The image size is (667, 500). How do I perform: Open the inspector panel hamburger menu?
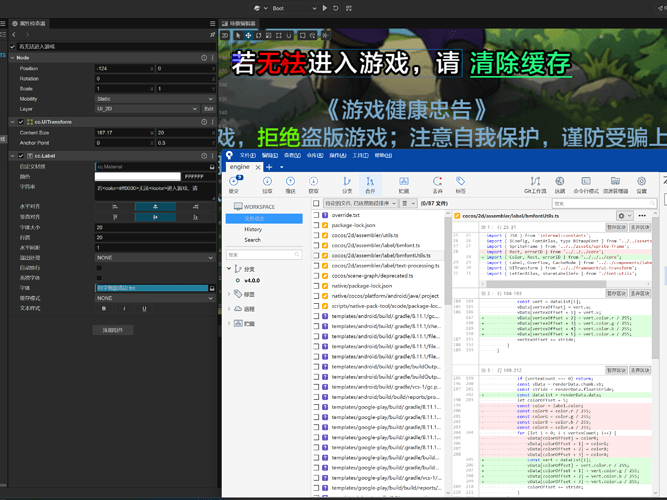(212, 23)
